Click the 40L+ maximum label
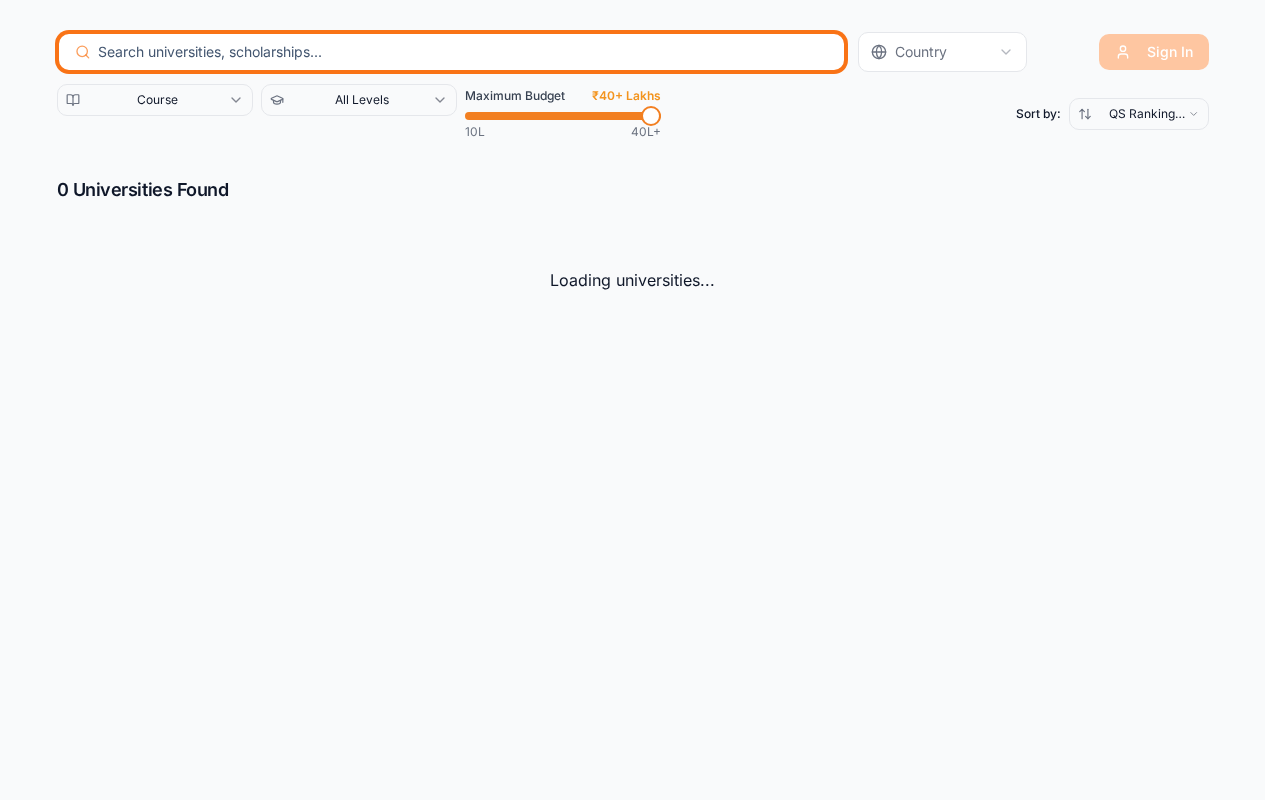Image resolution: width=1280 pixels, height=800 pixels. pos(646,132)
